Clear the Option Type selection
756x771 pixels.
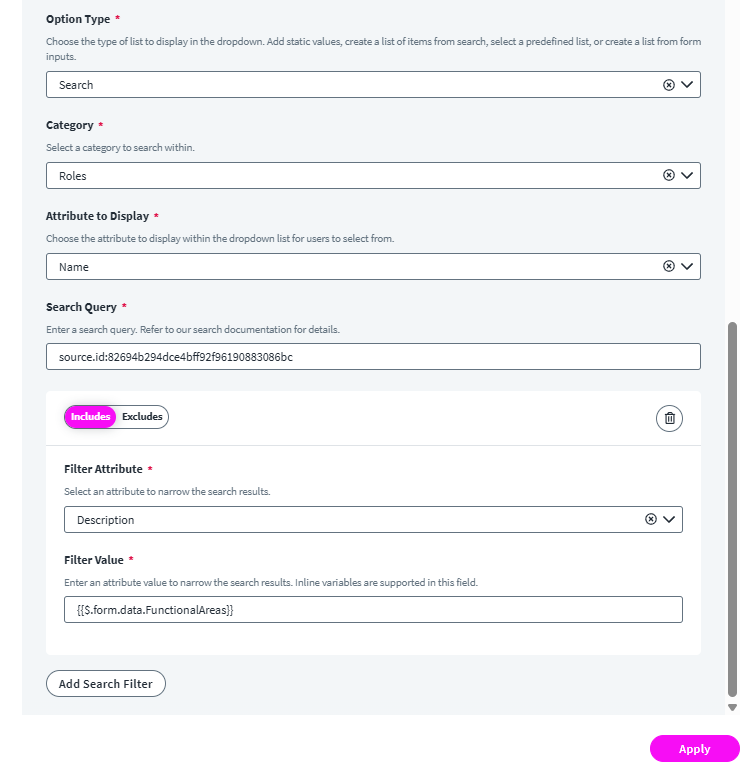tap(669, 85)
